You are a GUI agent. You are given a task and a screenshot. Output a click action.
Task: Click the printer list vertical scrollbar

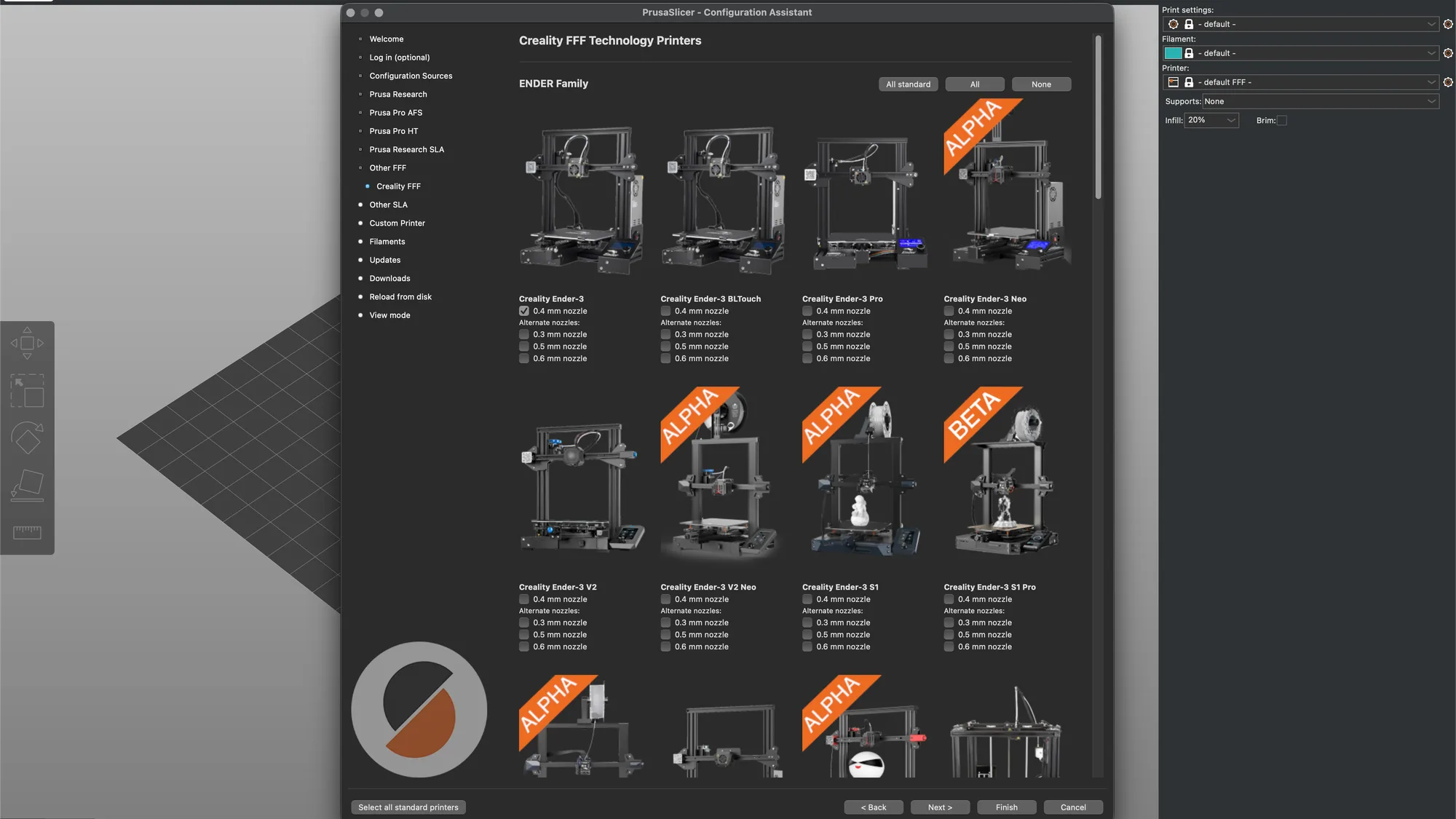pos(1098,116)
